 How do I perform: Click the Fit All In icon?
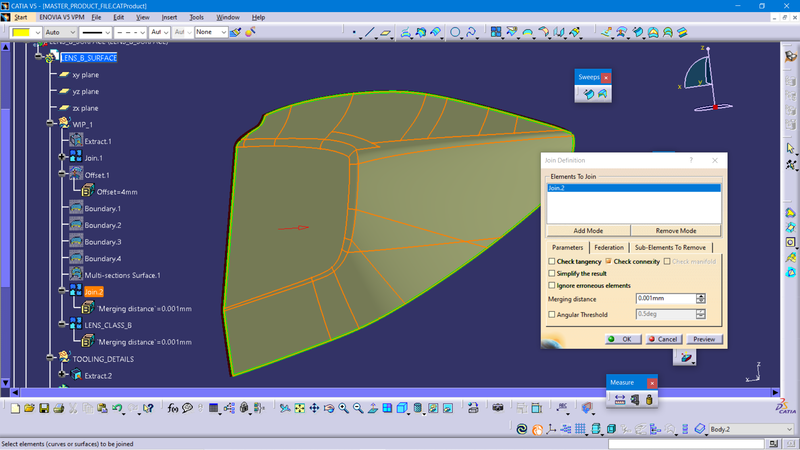coord(299,408)
